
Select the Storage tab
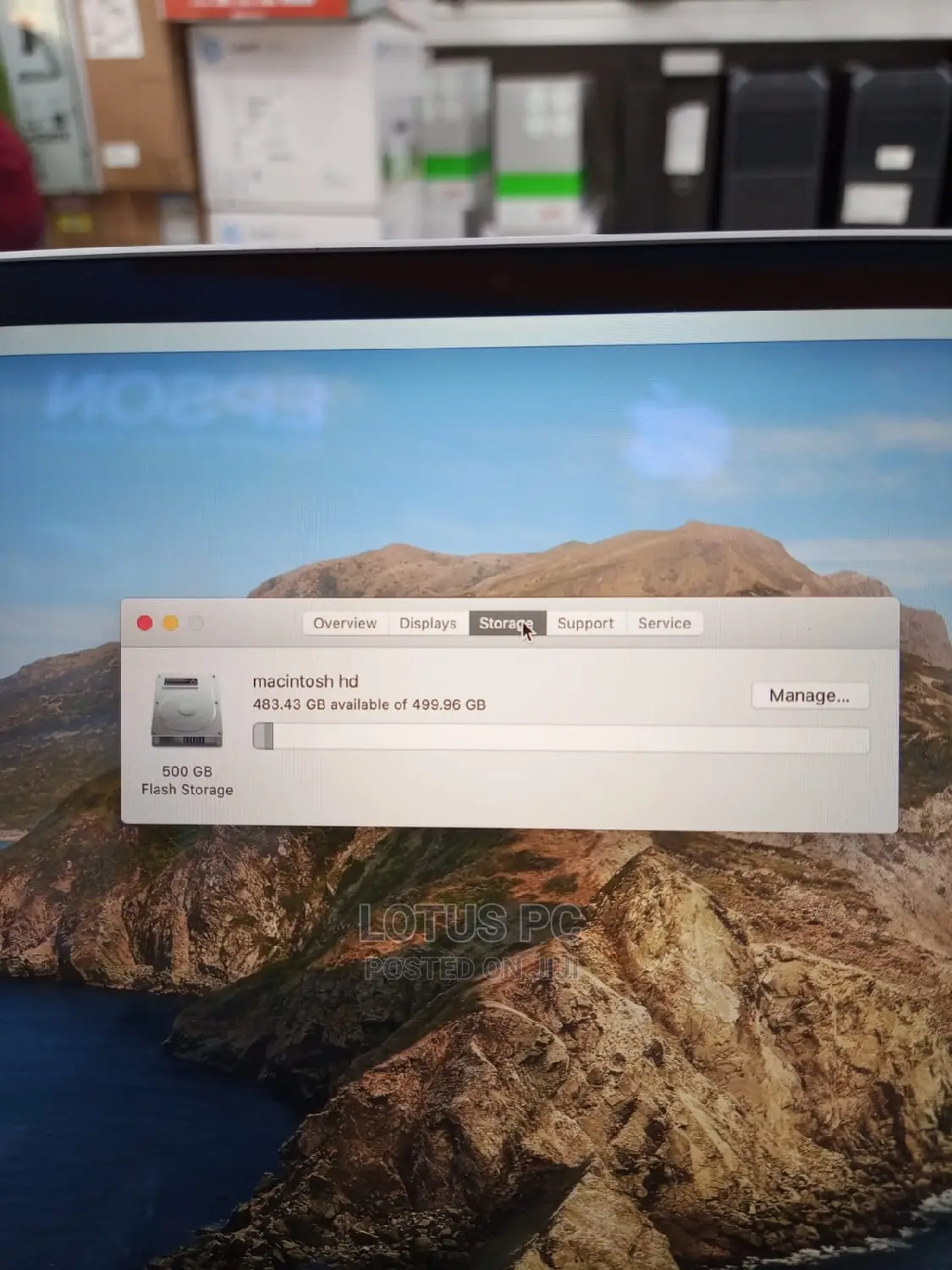pos(507,623)
